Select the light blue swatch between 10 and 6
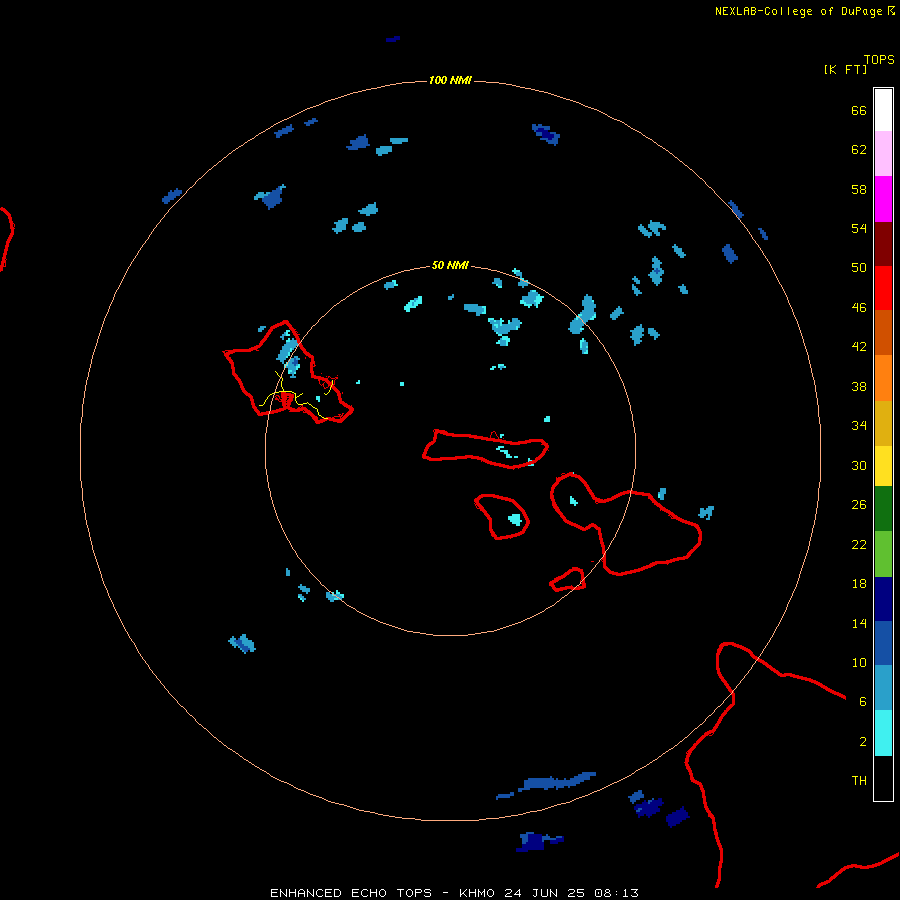The height and width of the screenshot is (900, 900). pos(883,687)
